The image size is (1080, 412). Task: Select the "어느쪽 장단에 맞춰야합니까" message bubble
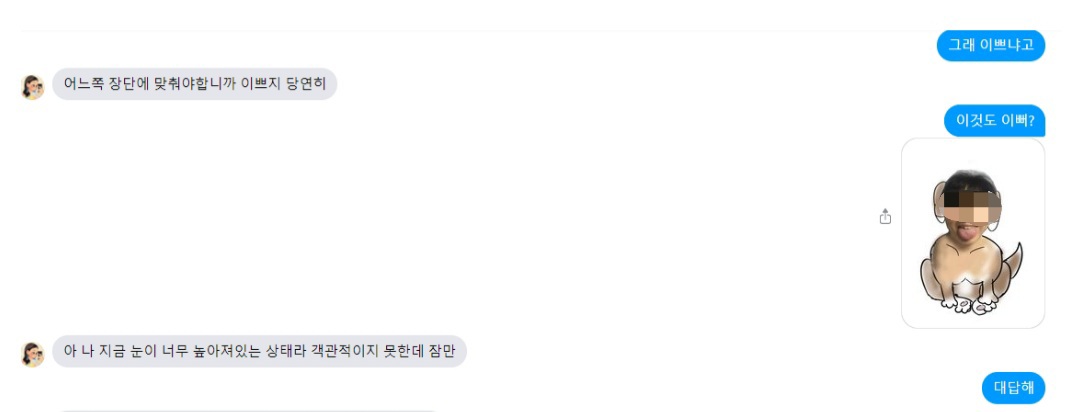coord(194,84)
